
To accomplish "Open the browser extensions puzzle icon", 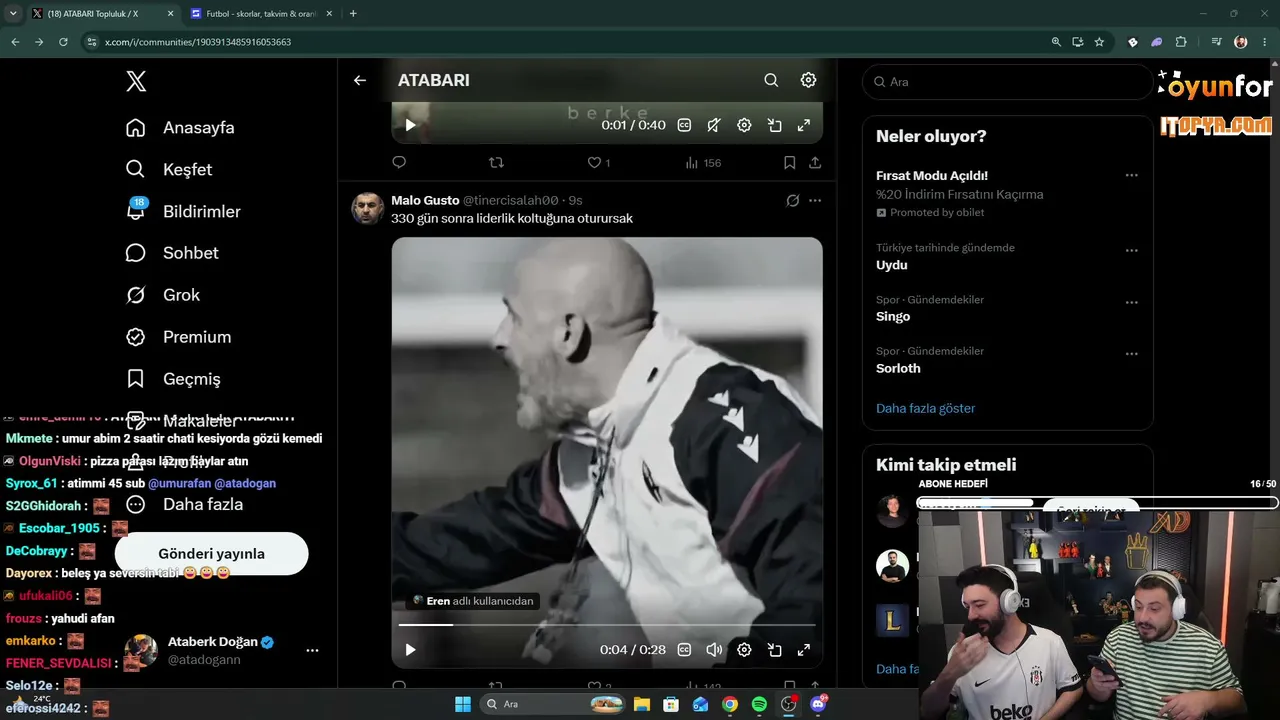I will [1181, 42].
